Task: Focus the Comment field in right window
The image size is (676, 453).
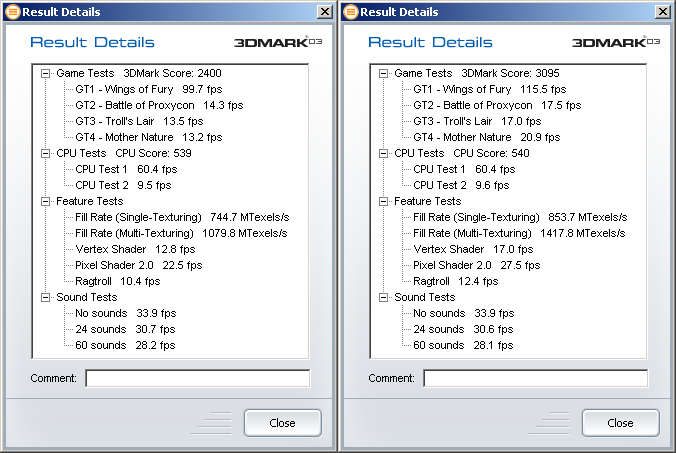Action: (536, 378)
